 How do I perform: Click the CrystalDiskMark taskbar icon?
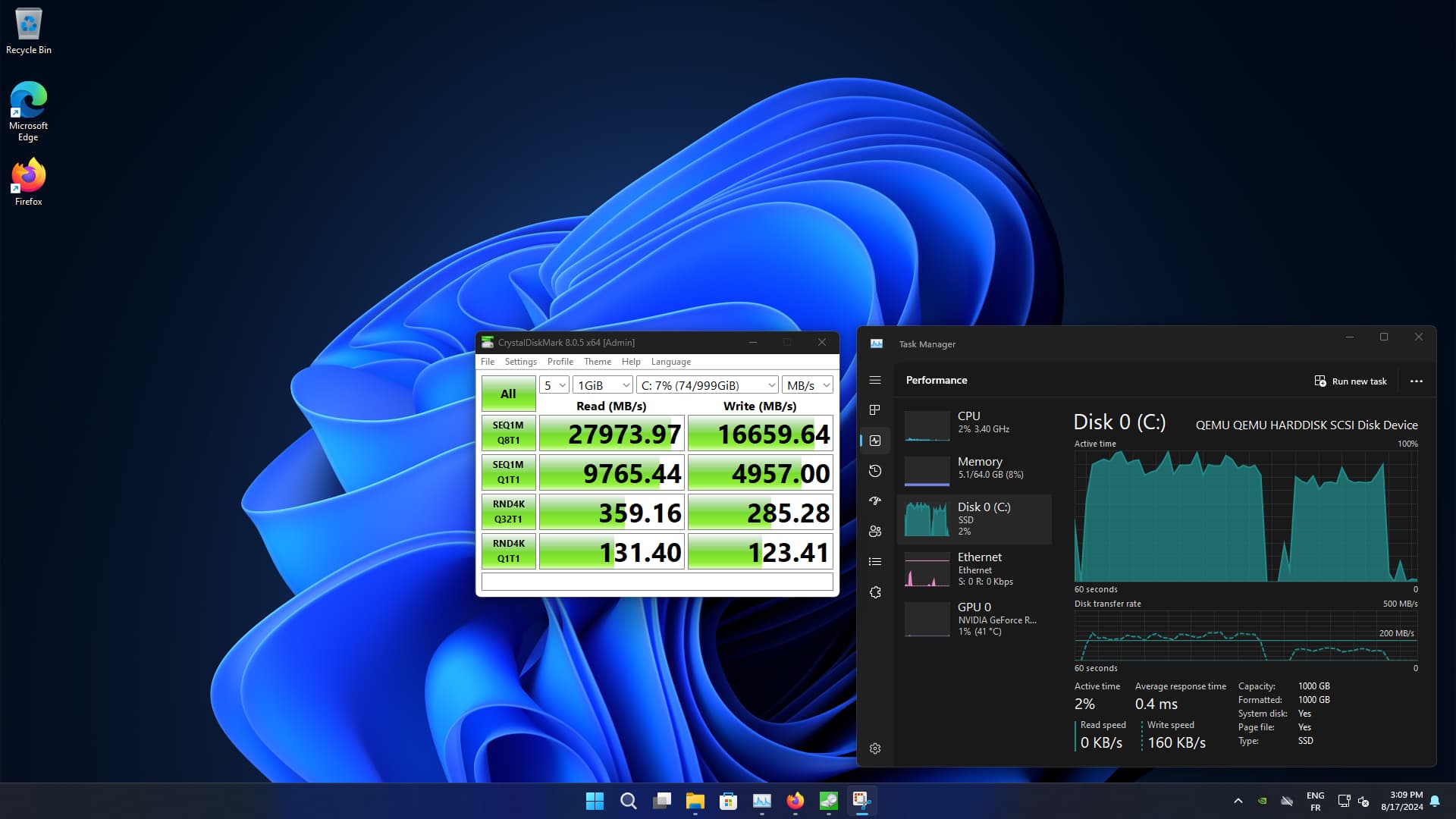[829, 801]
